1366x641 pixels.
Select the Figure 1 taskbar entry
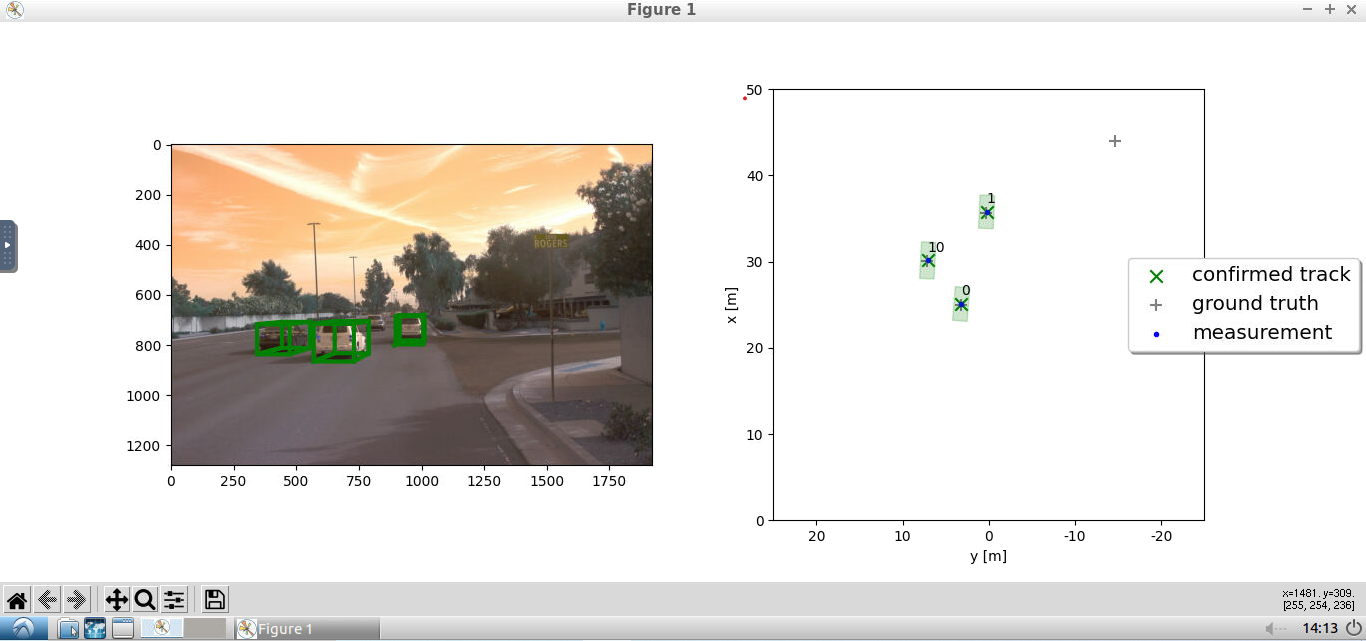pyautogui.click(x=300, y=629)
